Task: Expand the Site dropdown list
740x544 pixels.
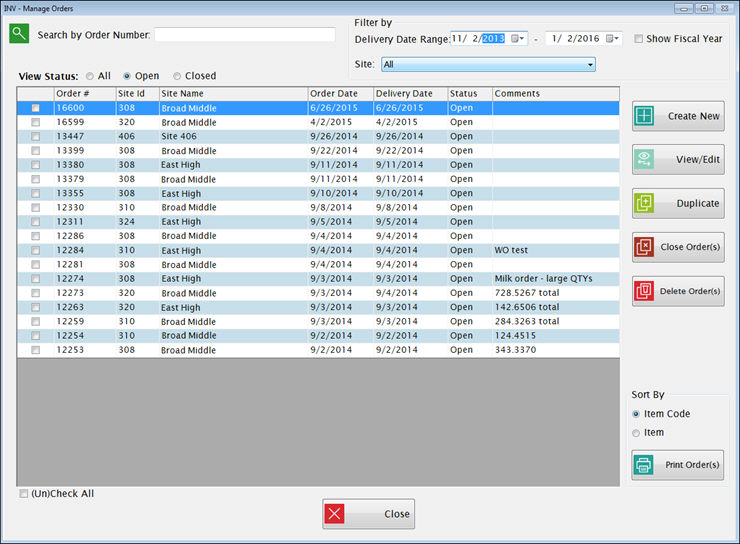Action: [590, 64]
